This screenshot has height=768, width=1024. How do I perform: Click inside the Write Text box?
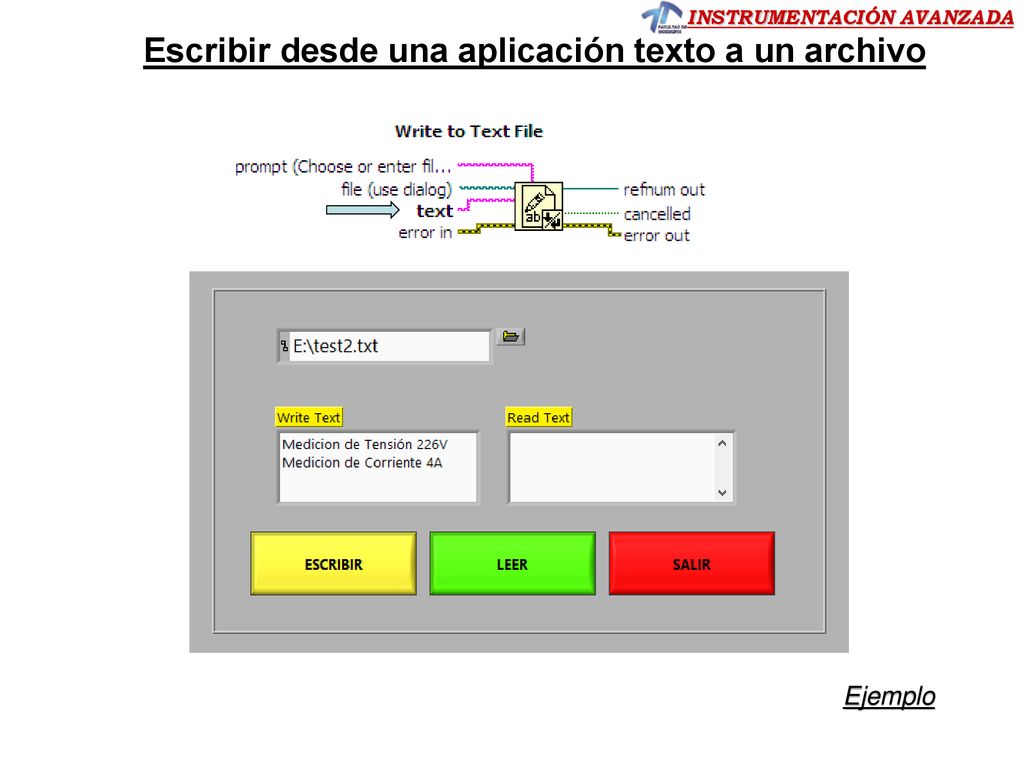click(378, 467)
